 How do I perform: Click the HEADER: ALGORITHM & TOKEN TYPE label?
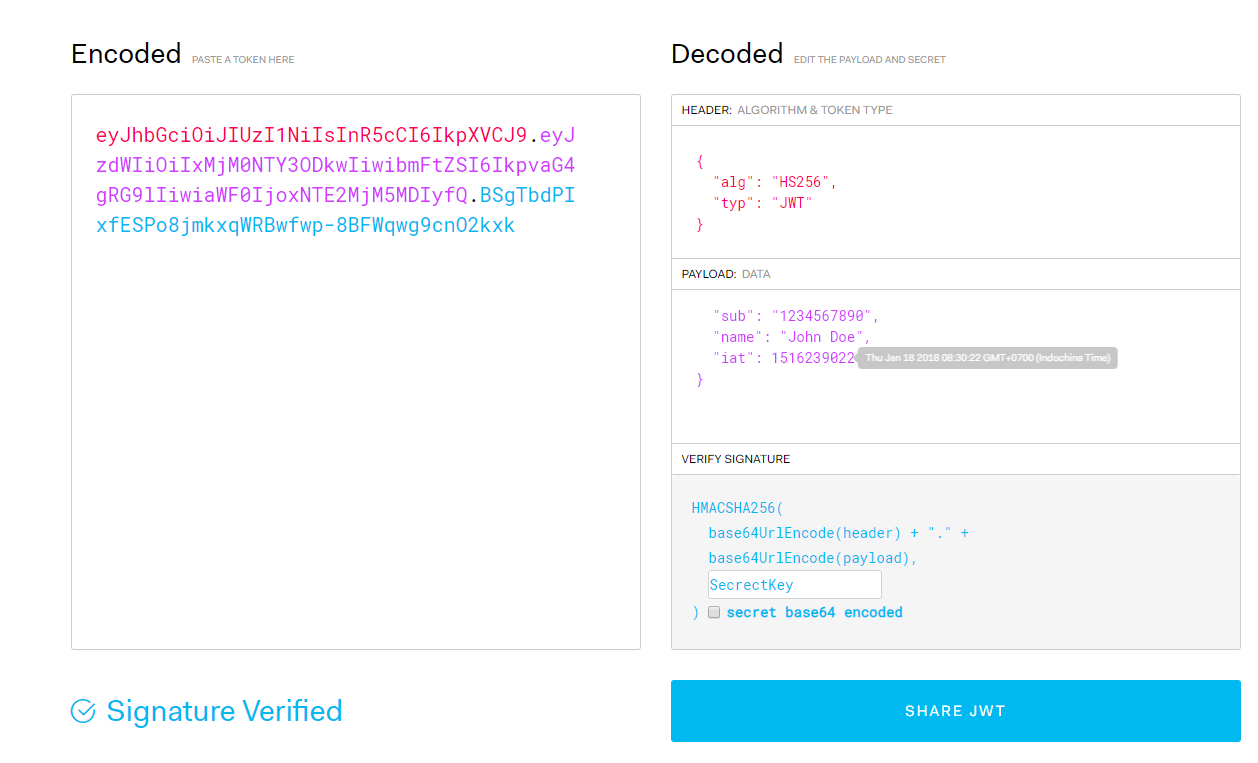(787, 110)
